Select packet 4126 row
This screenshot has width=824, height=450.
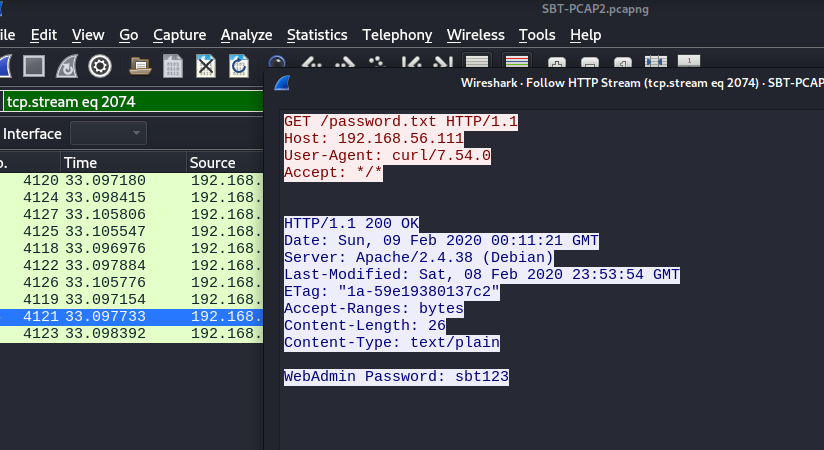tap(131, 282)
